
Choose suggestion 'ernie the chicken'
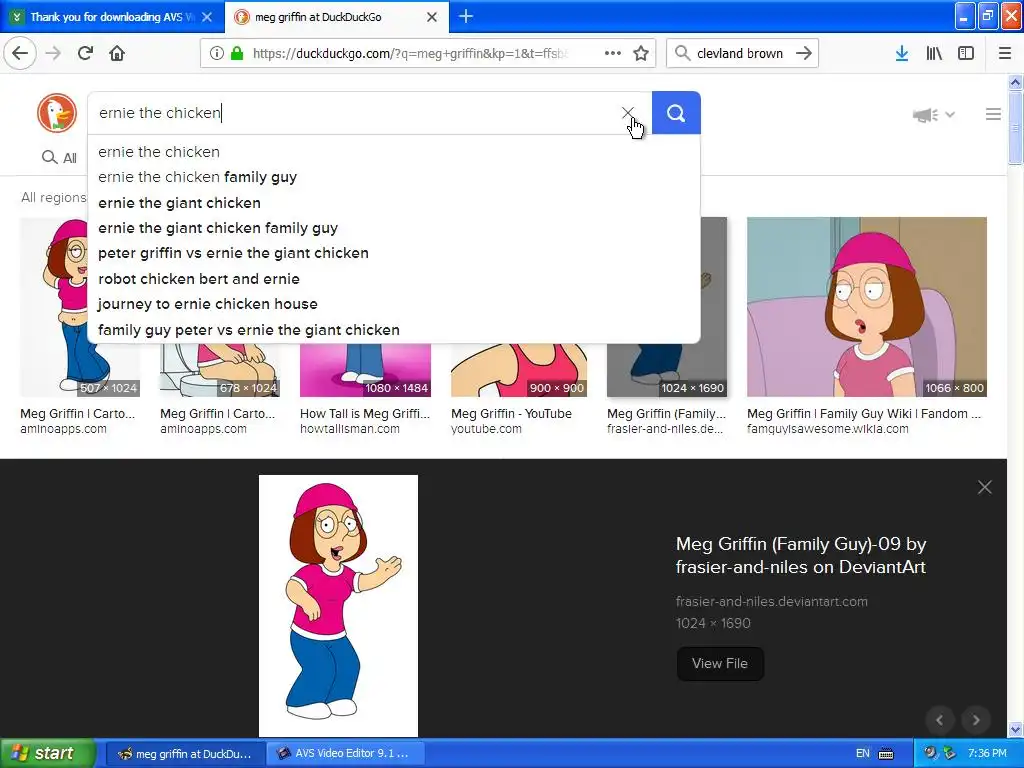pyautogui.click(x=394, y=152)
